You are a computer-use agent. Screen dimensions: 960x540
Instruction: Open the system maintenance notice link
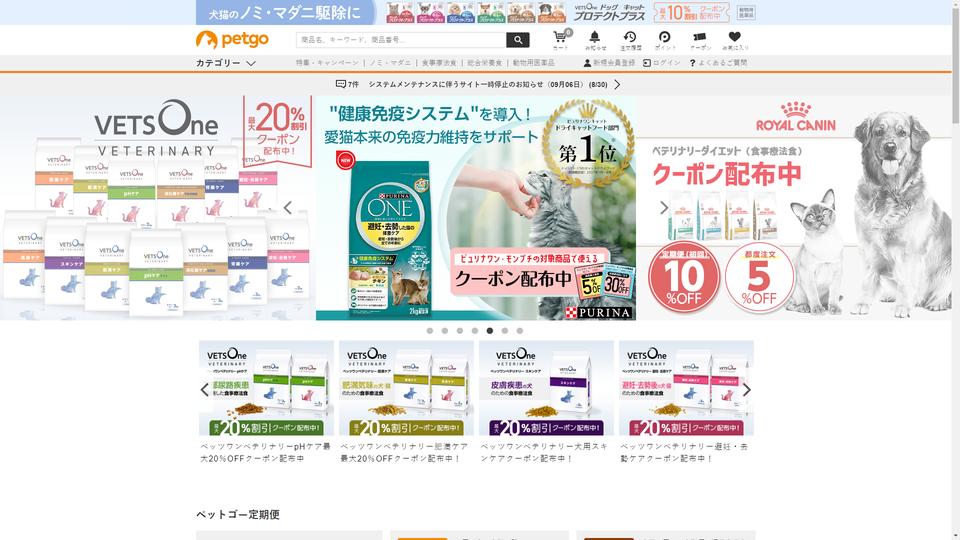tap(487, 84)
